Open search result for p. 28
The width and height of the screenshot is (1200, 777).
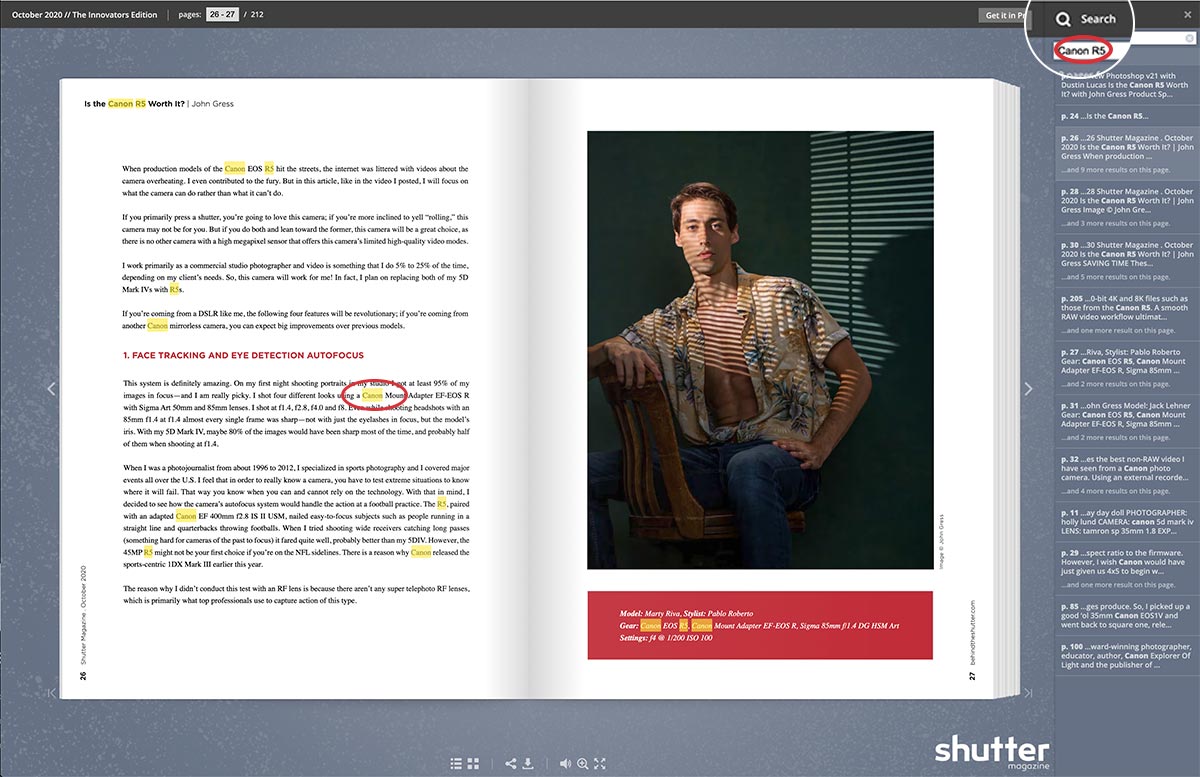[1127, 207]
